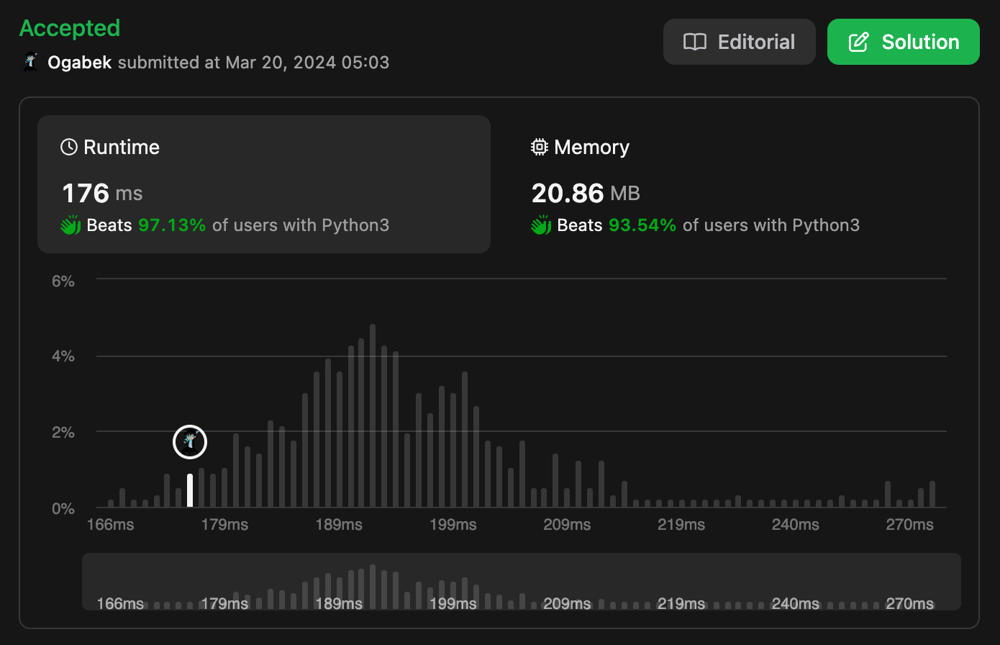The height and width of the screenshot is (645, 1000).
Task: Click the 189ms label on the main chart axis
Action: click(339, 525)
